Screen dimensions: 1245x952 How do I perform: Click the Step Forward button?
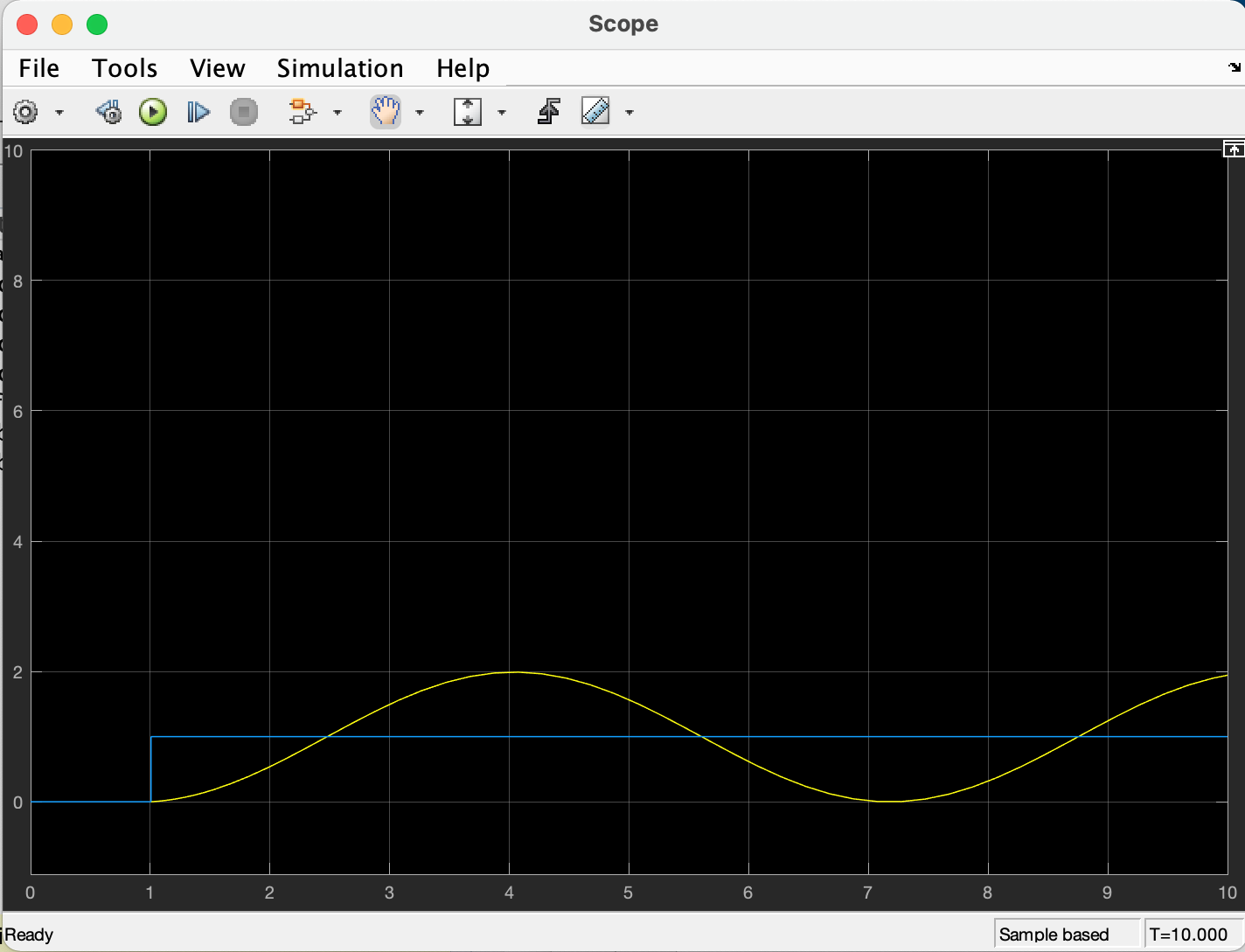198,112
